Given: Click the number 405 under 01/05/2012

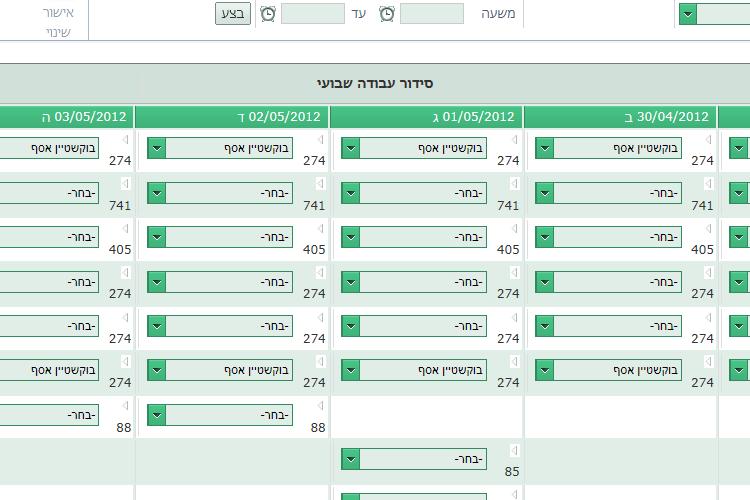Looking at the screenshot, I should point(508,250).
